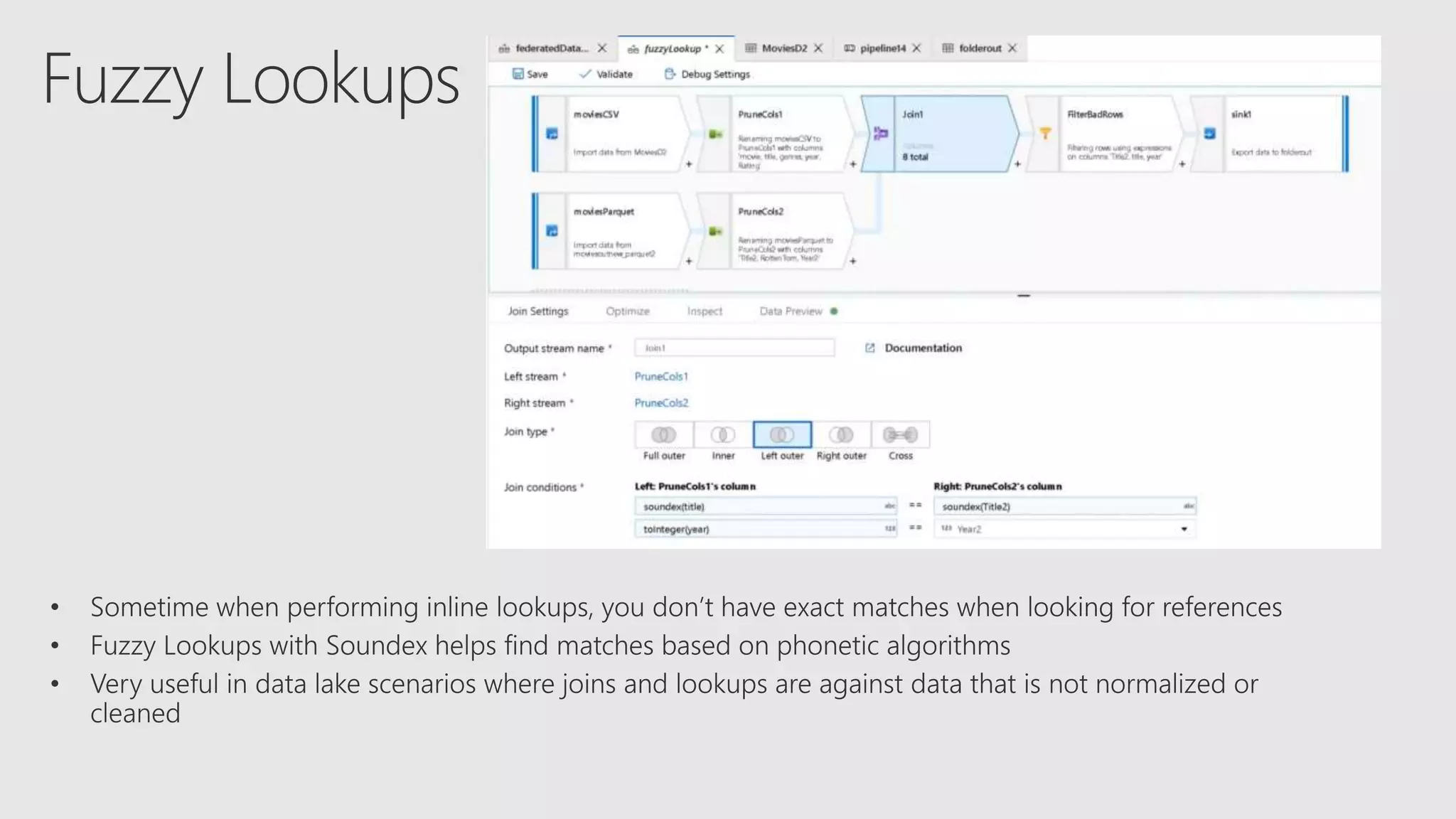The height and width of the screenshot is (819, 1456).
Task: Pick the Cross join type
Action: pos(900,434)
